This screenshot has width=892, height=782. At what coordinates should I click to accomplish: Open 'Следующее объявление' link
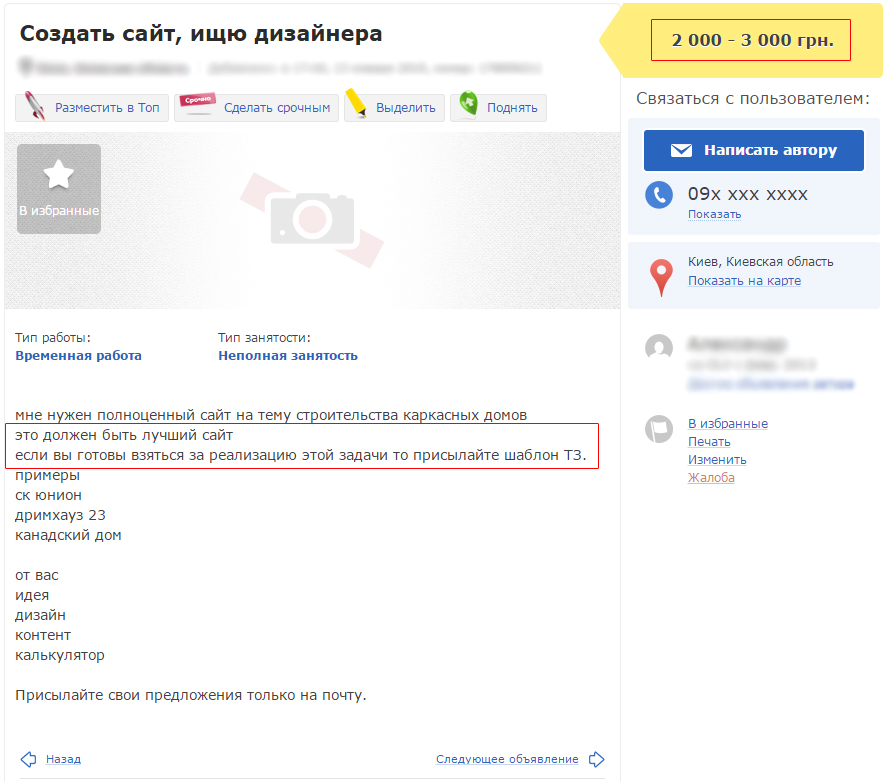point(507,760)
